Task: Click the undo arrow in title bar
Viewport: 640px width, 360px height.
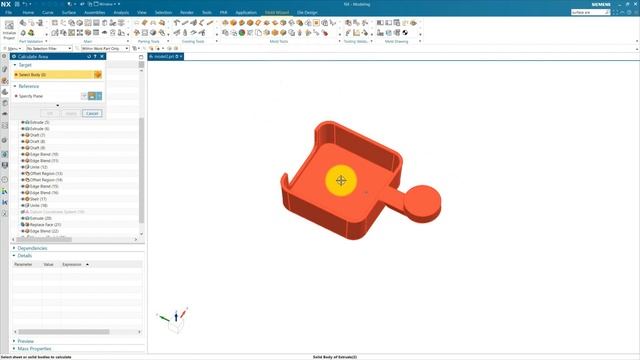Action: click(x=24, y=4)
